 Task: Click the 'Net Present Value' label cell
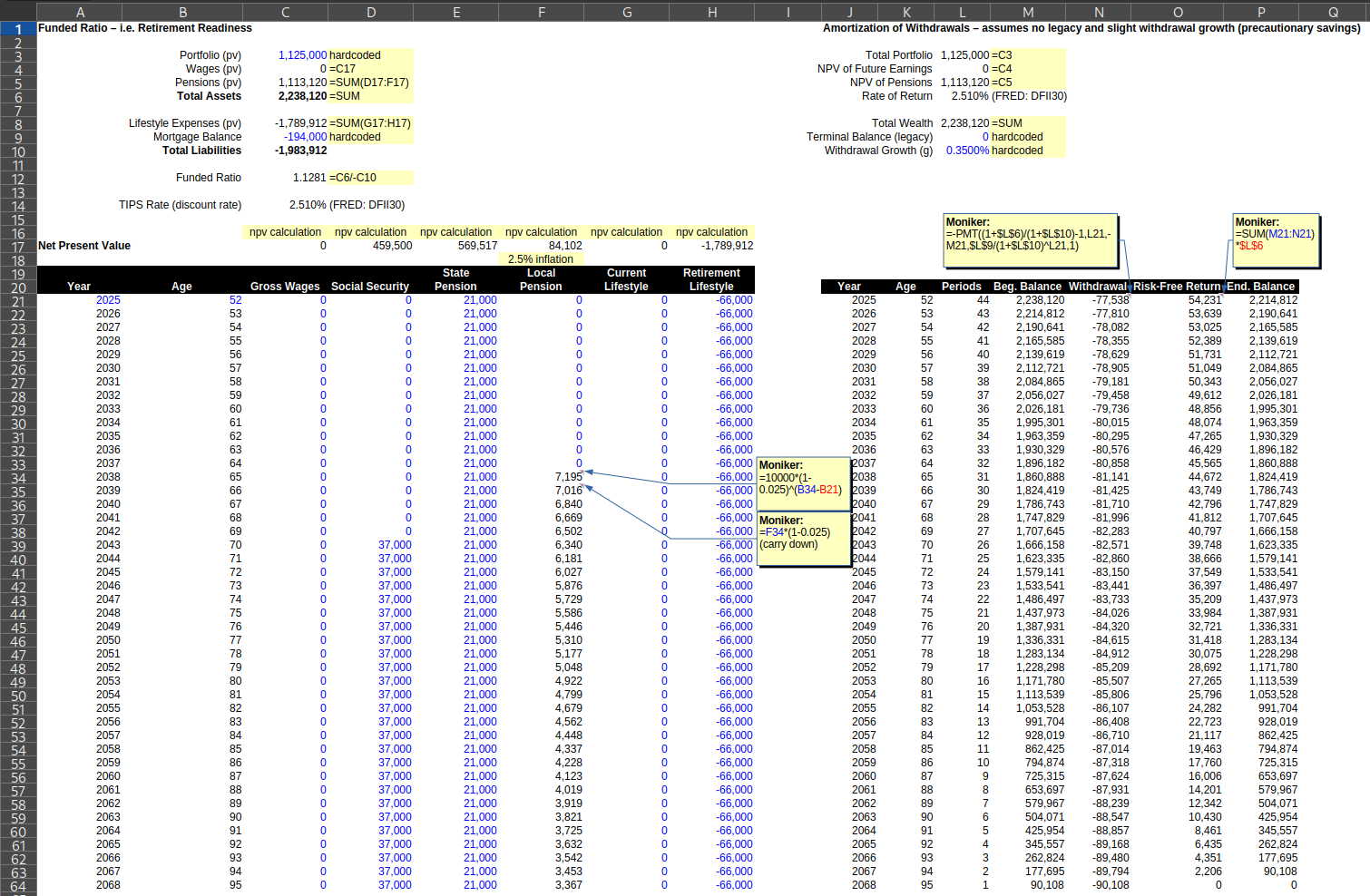coord(84,246)
